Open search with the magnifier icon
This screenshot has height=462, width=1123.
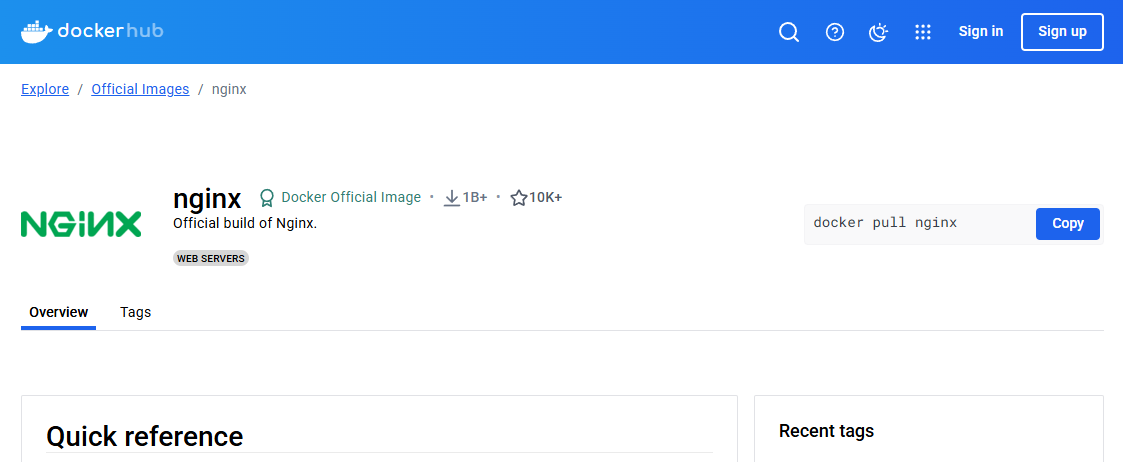pyautogui.click(x=789, y=32)
